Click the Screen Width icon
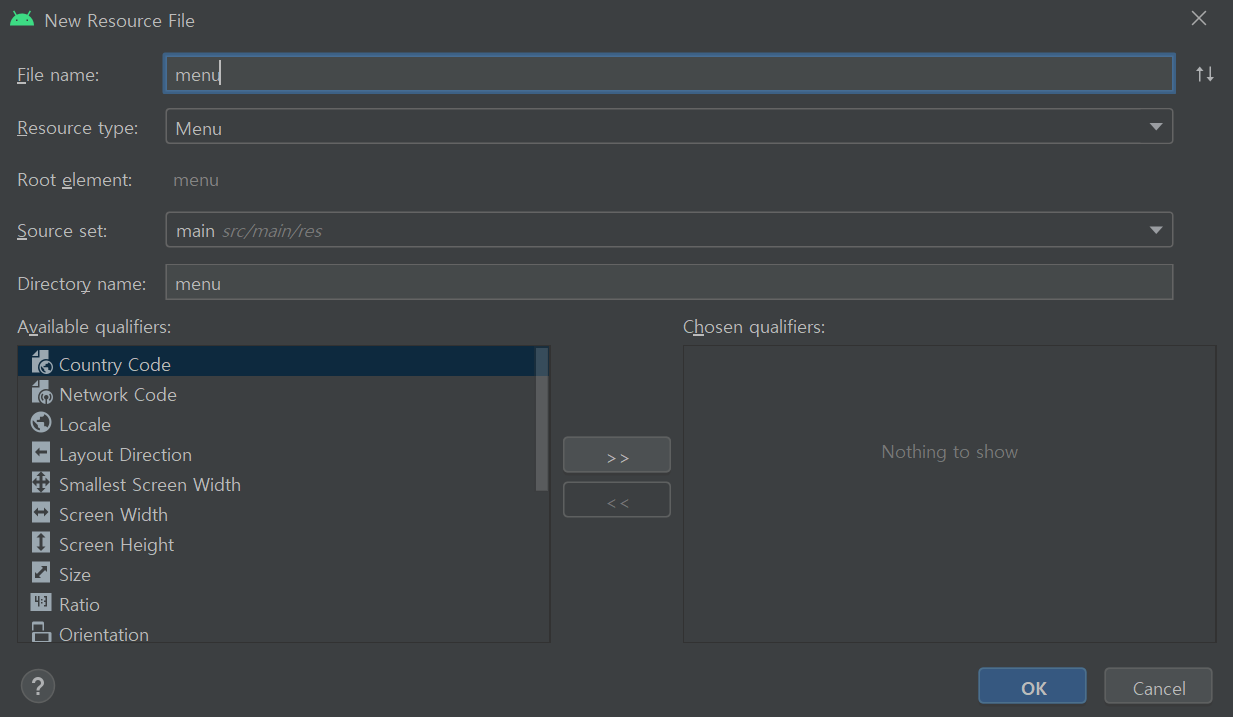Viewport: 1233px width, 717px height. [x=41, y=513]
